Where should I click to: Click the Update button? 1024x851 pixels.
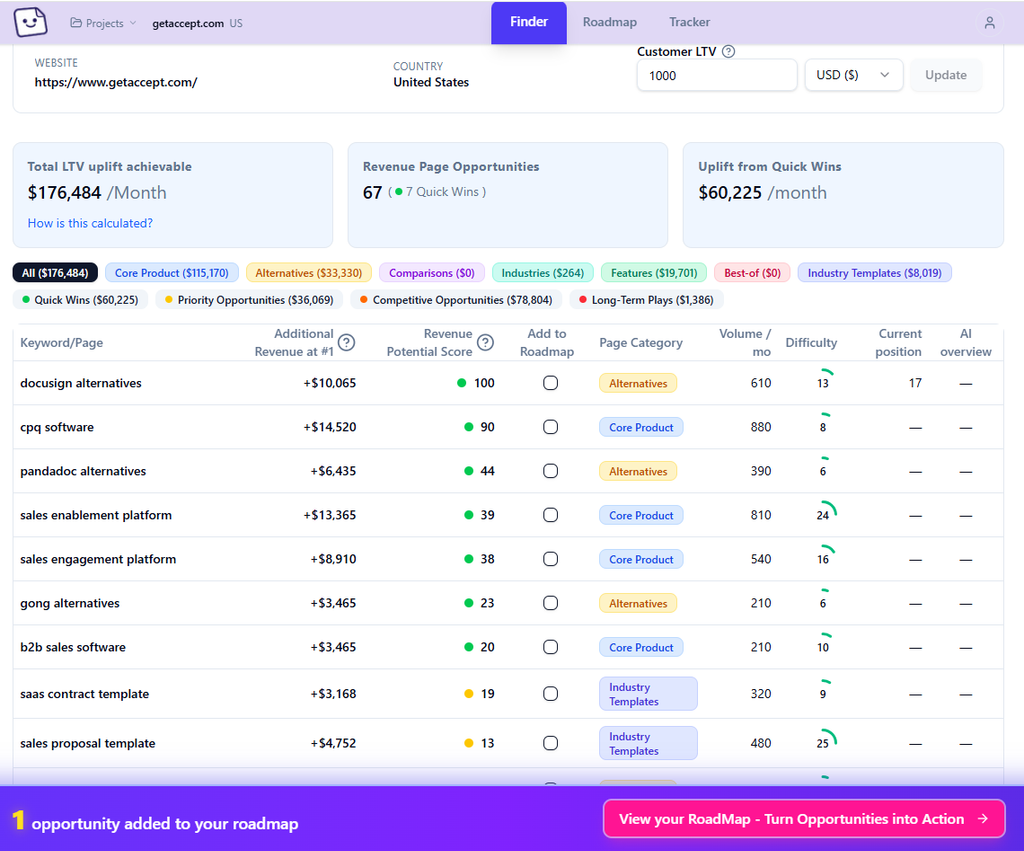(x=946, y=75)
